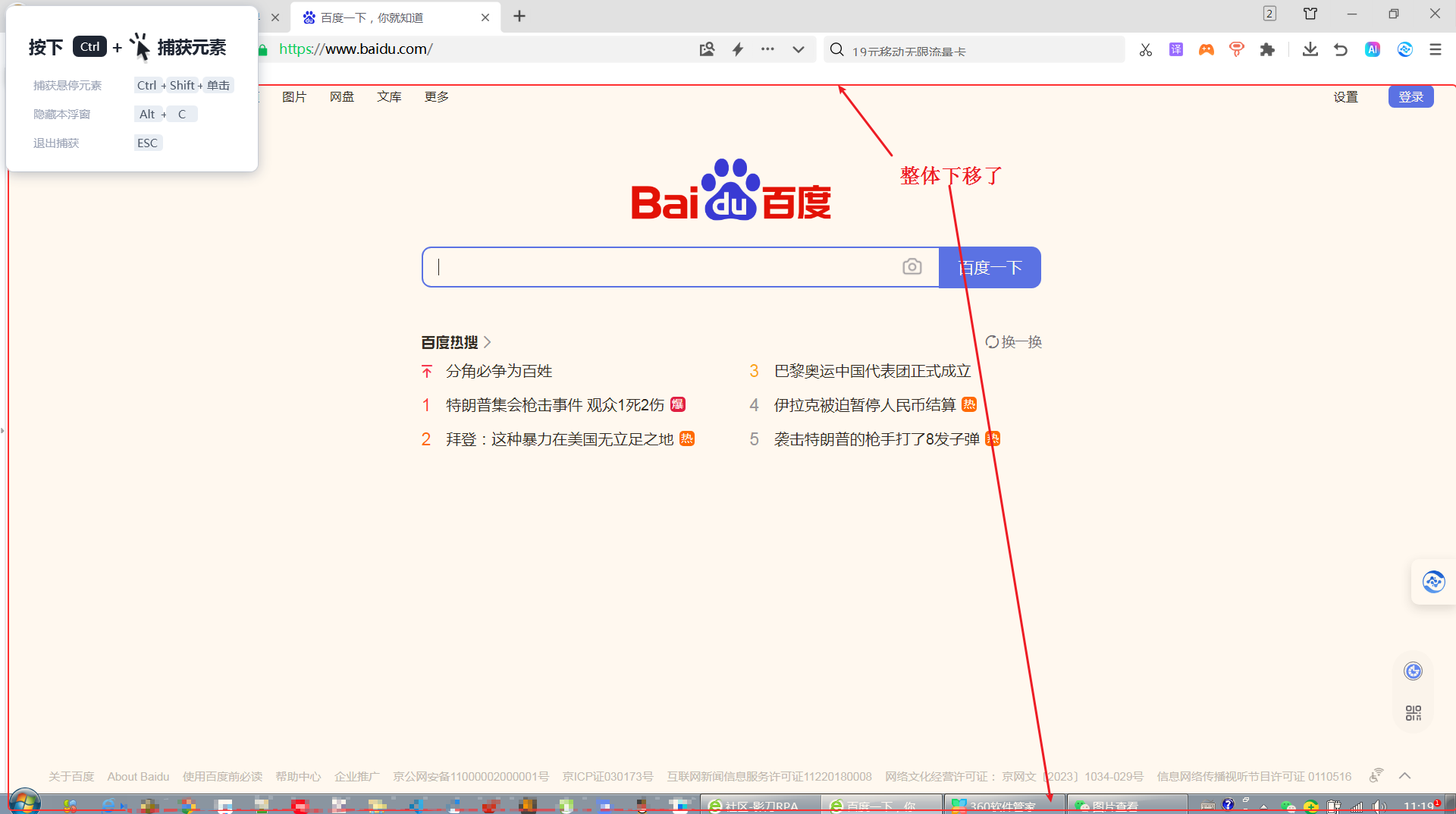Open the downloads arrow icon

pos(1310,50)
